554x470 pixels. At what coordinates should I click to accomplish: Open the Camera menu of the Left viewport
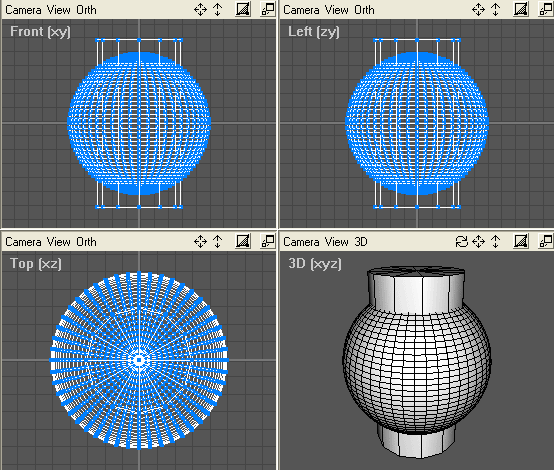pyautogui.click(x=301, y=10)
